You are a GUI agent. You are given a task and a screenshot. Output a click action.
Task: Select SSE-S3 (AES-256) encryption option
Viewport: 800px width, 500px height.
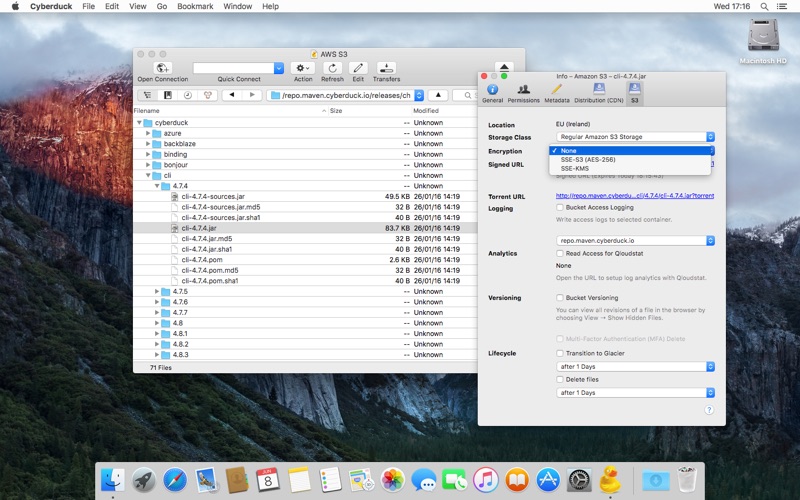click(587, 159)
